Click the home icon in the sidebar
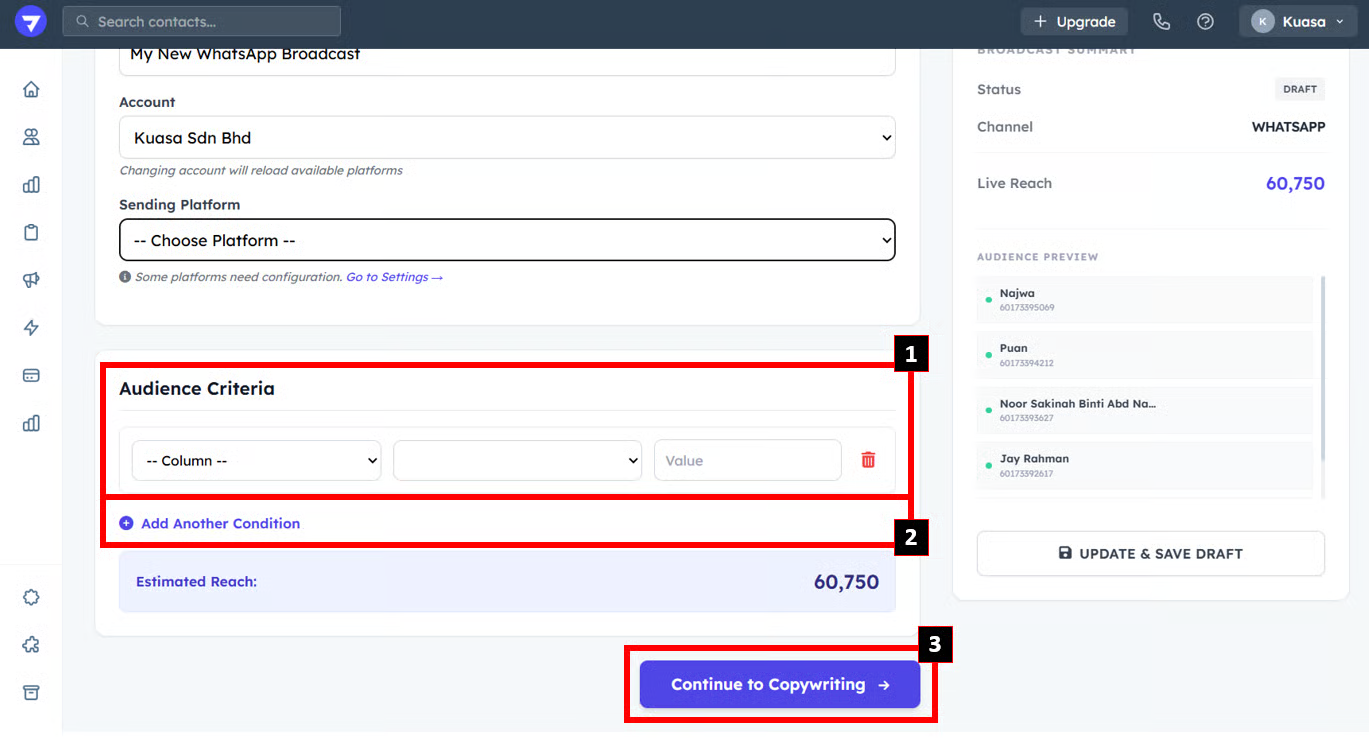Screen dimensions: 1369x738 pos(31,89)
